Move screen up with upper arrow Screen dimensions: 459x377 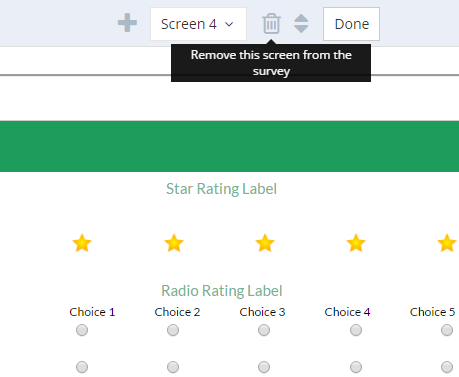pos(301,18)
